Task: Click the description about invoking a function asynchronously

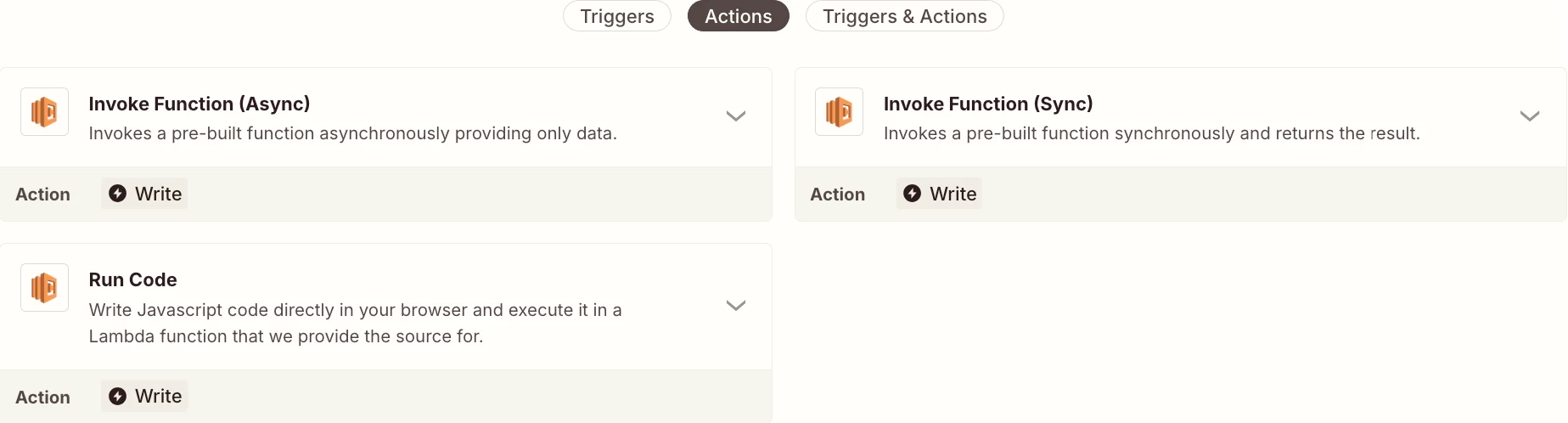Action: (352, 133)
